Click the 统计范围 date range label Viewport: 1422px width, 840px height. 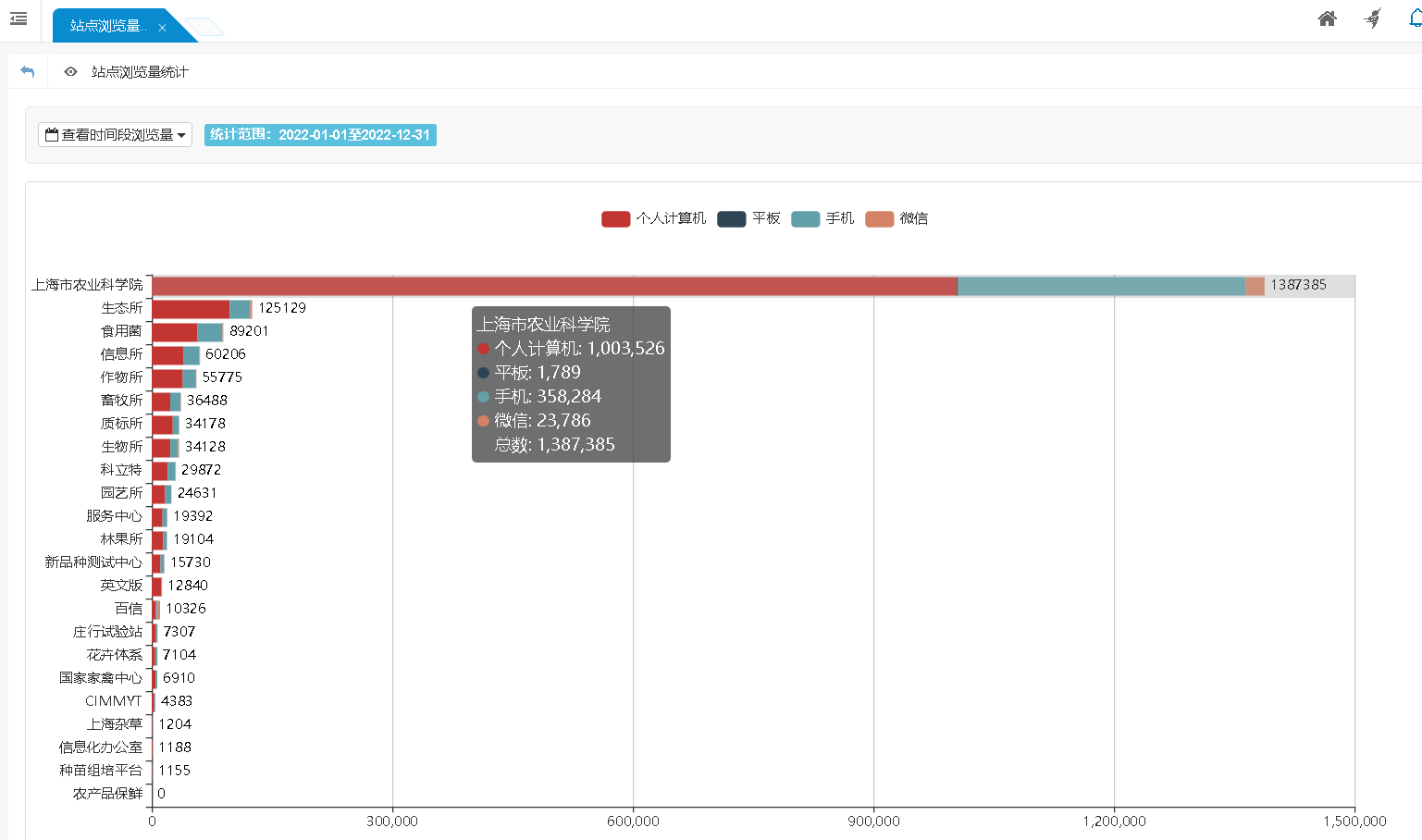click(x=320, y=135)
